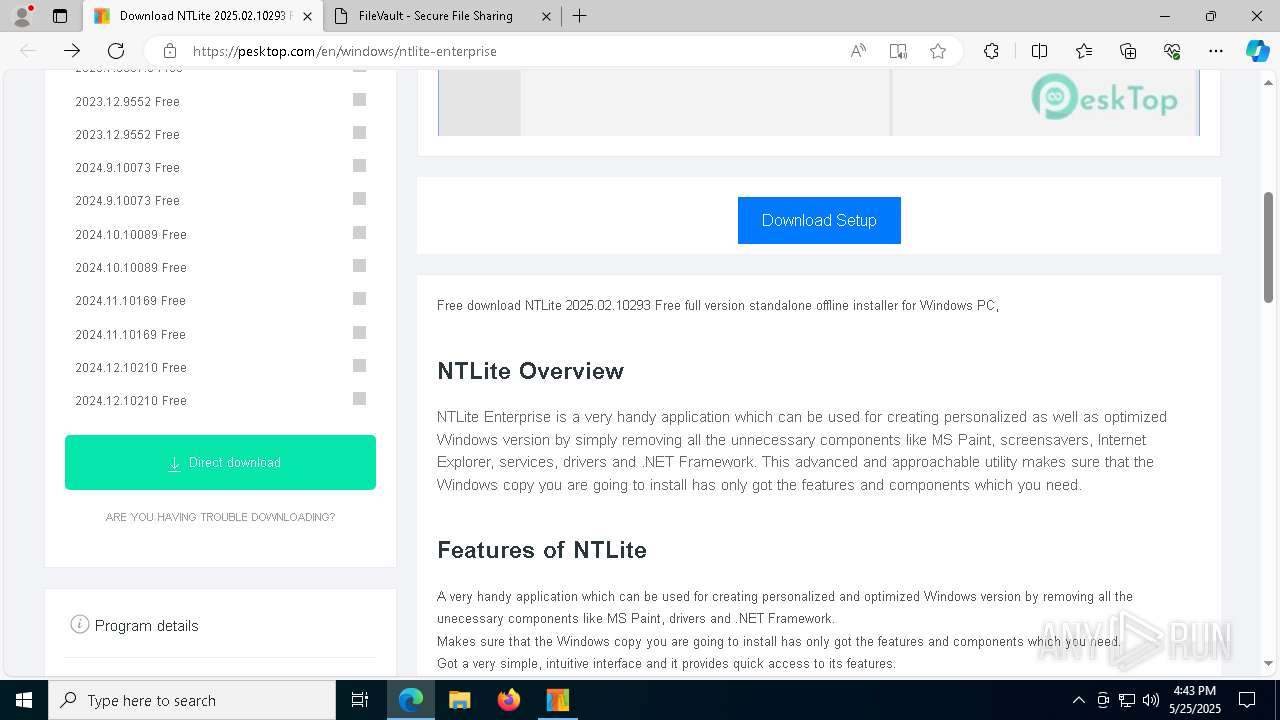This screenshot has height=720, width=1280.
Task: Refresh the current page
Action: pyautogui.click(x=116, y=51)
